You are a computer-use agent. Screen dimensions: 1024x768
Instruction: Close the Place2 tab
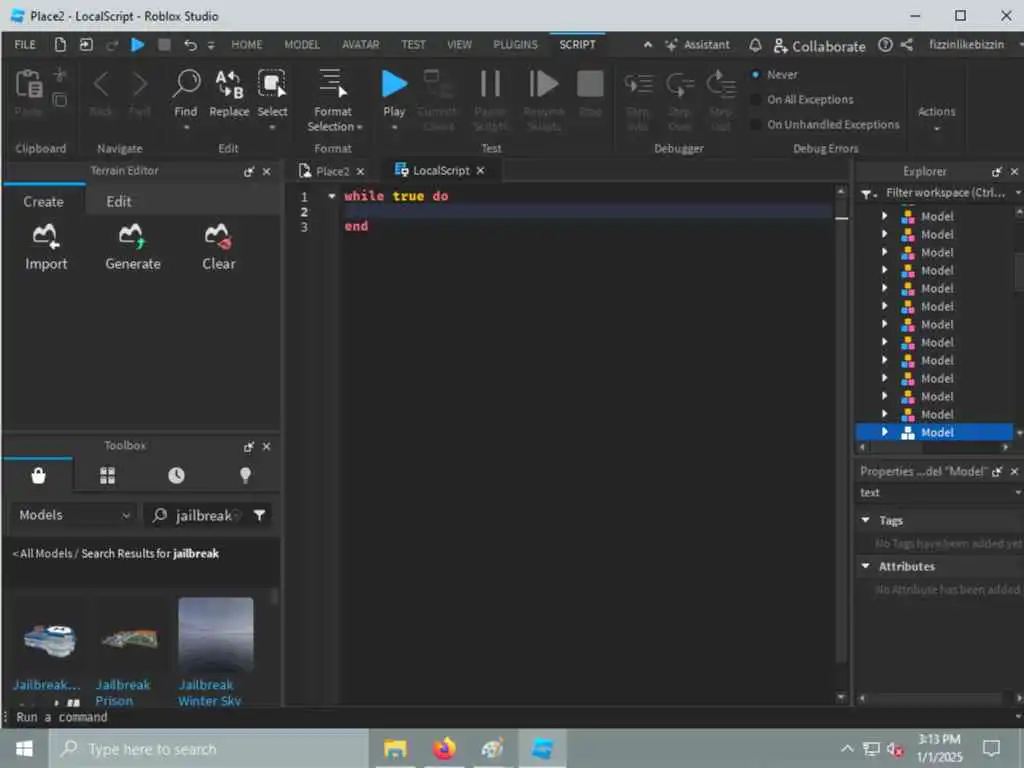point(360,171)
